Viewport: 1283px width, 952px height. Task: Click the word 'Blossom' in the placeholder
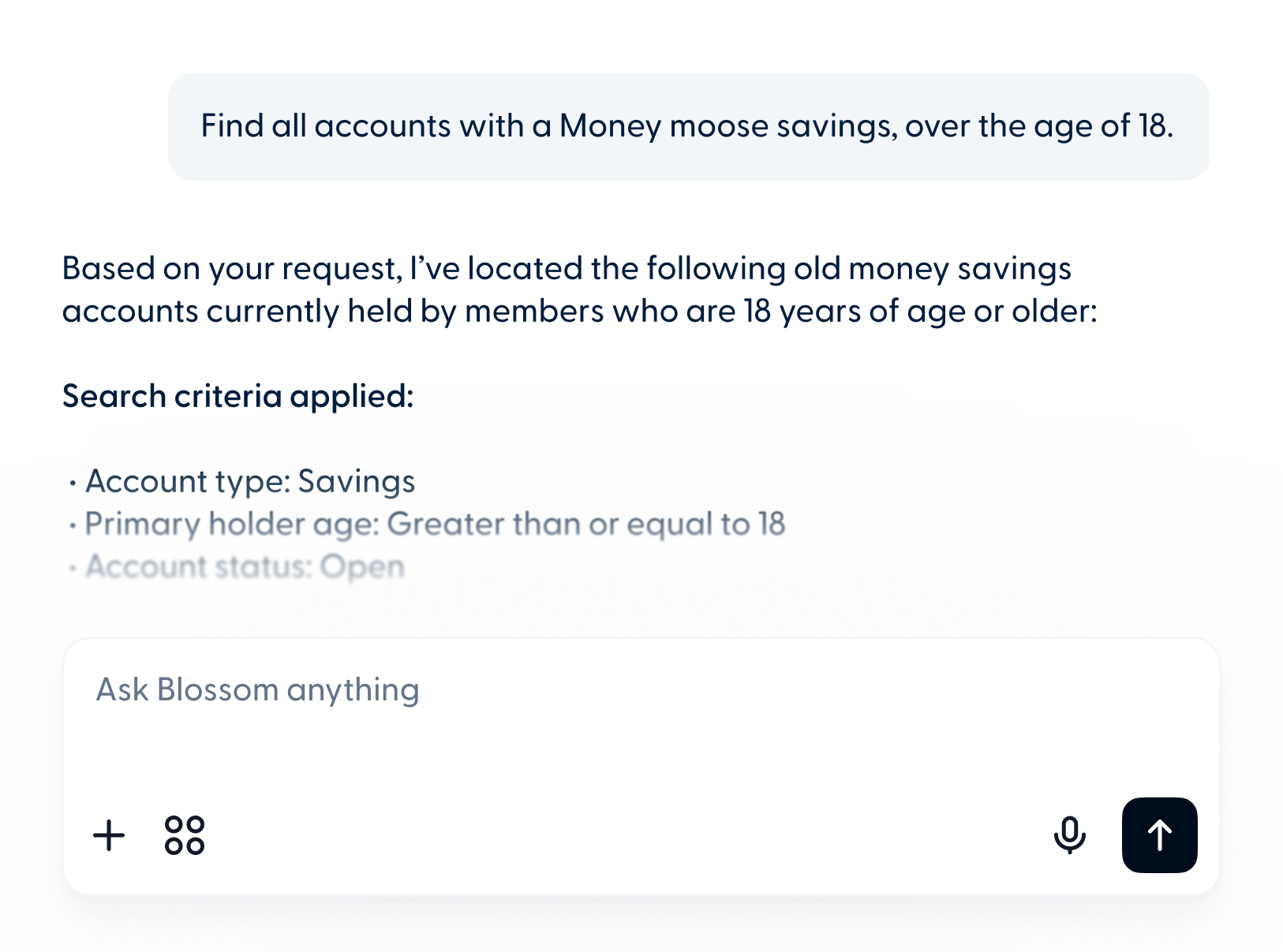(x=218, y=690)
